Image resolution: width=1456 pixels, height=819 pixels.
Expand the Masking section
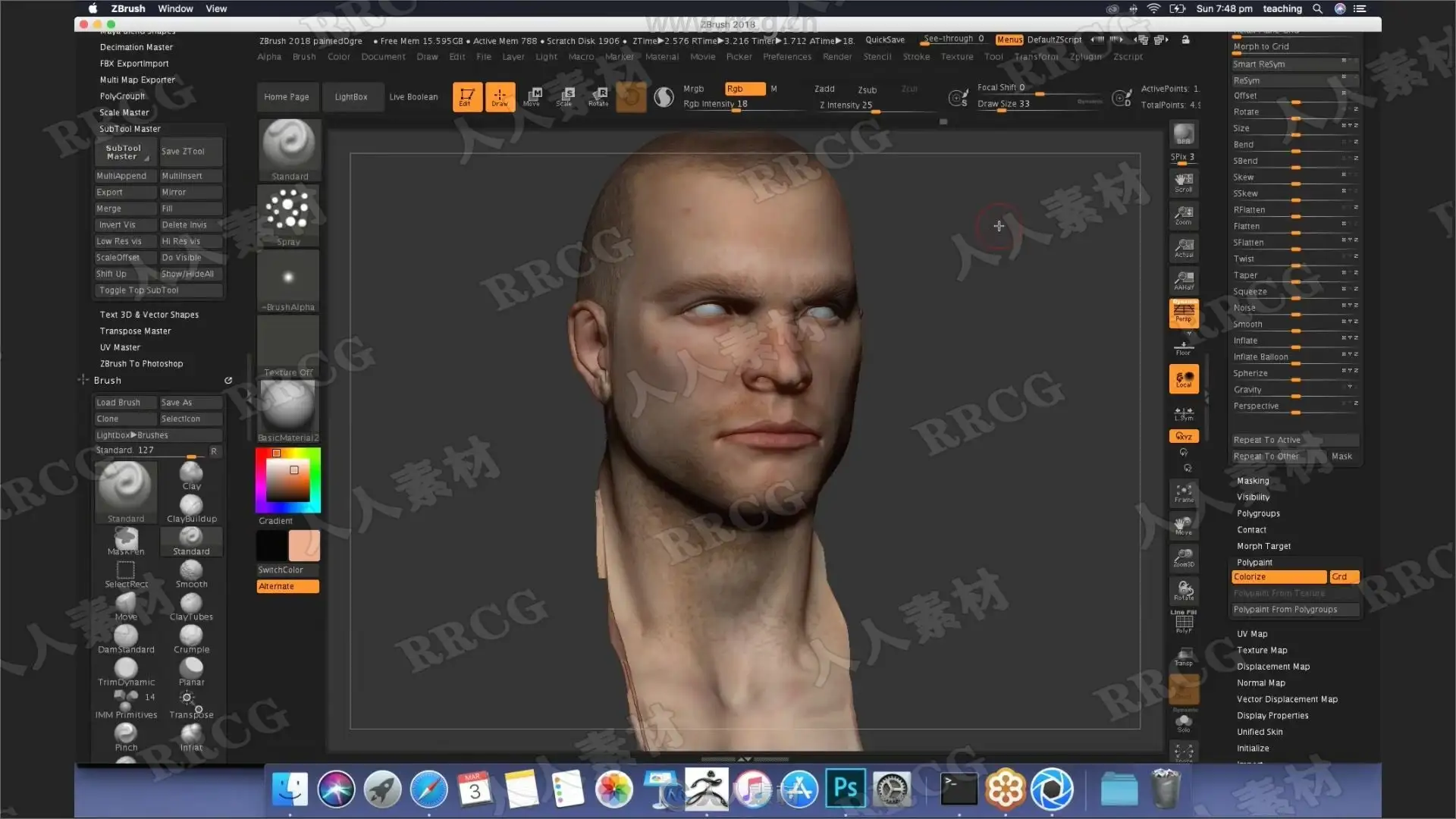[1253, 481]
